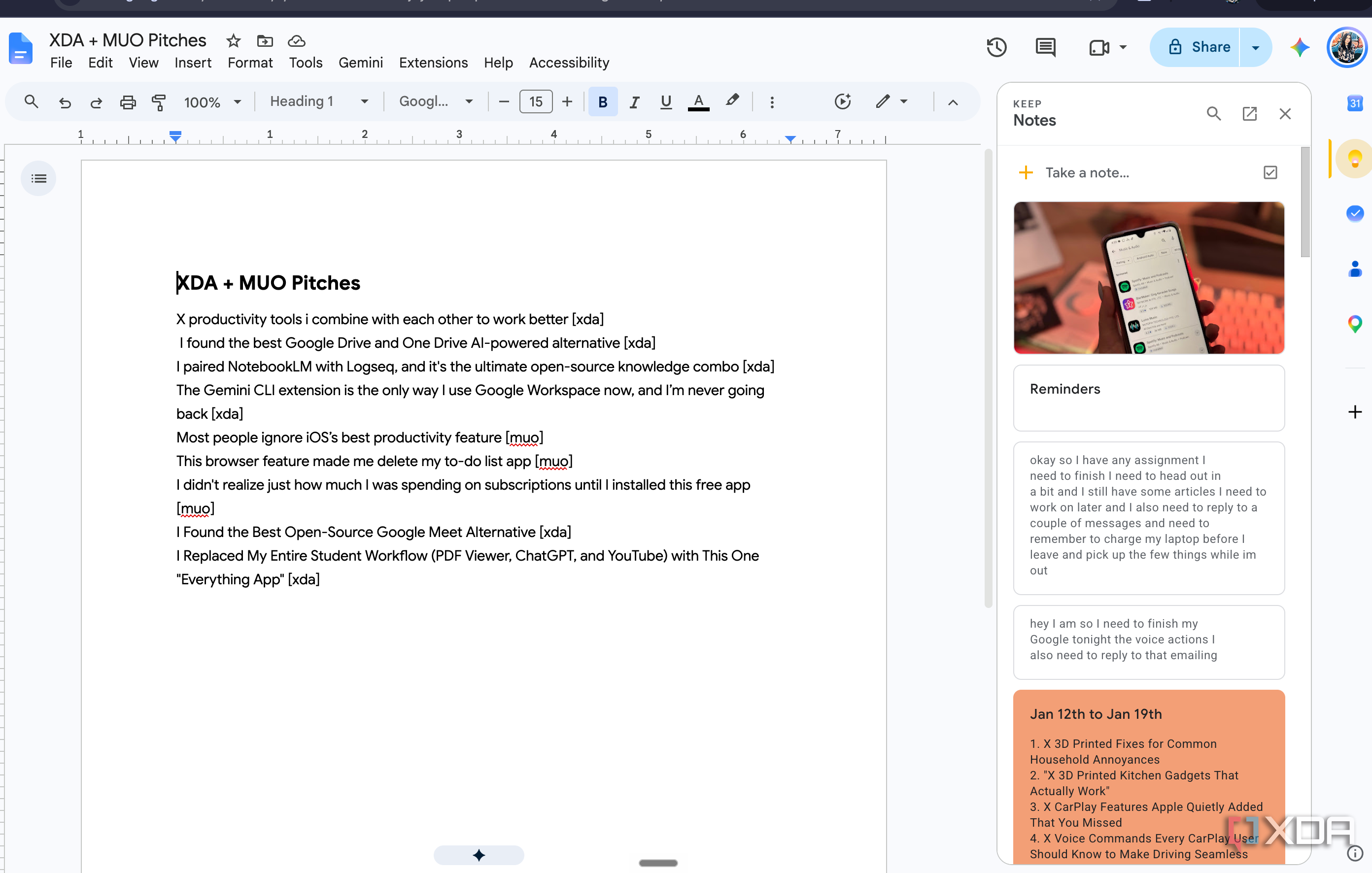The height and width of the screenshot is (873, 1372).
Task: Open the 'okay so I have any assignment' note
Action: [x=1149, y=518]
